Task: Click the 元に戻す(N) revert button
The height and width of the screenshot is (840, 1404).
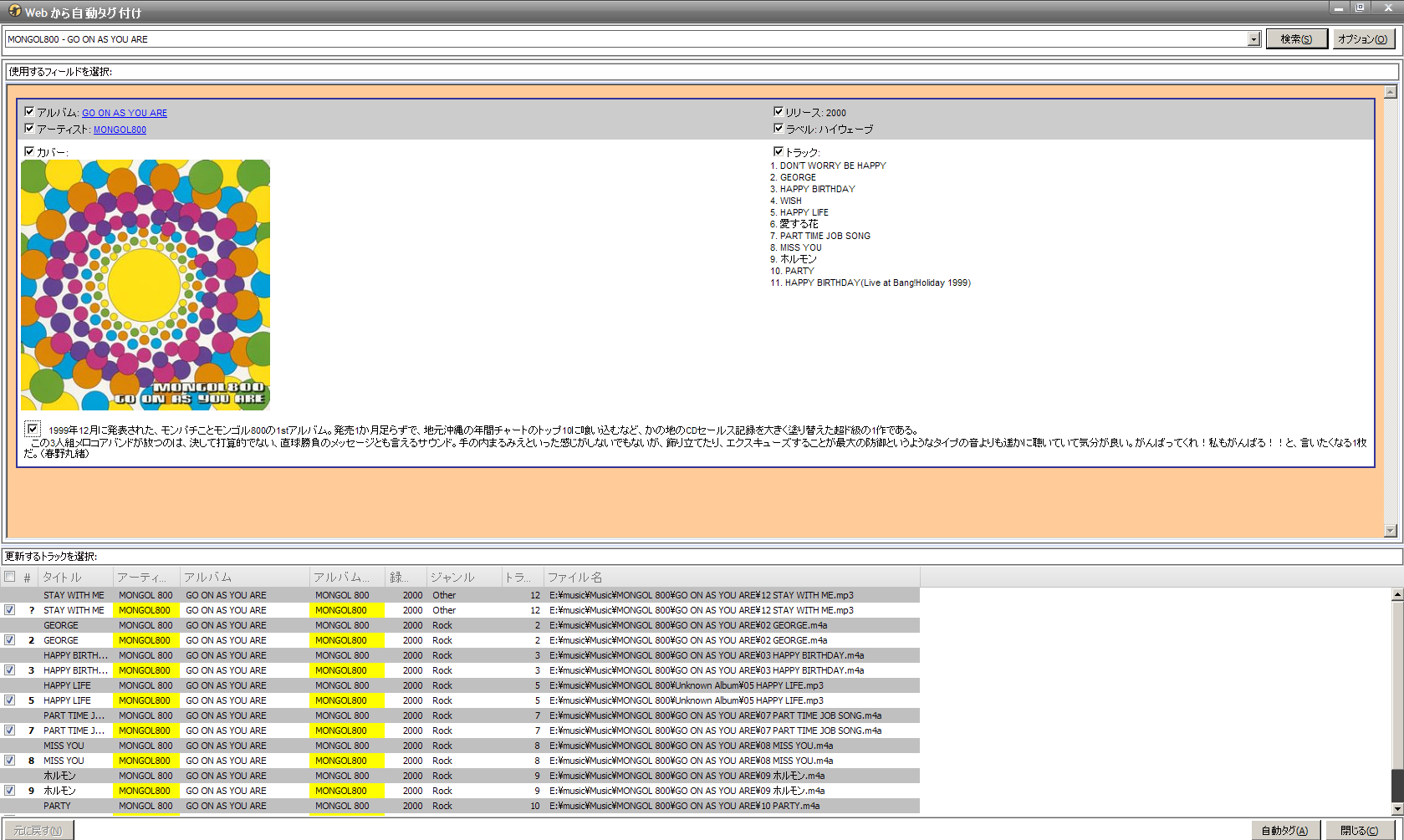Action: [x=38, y=830]
